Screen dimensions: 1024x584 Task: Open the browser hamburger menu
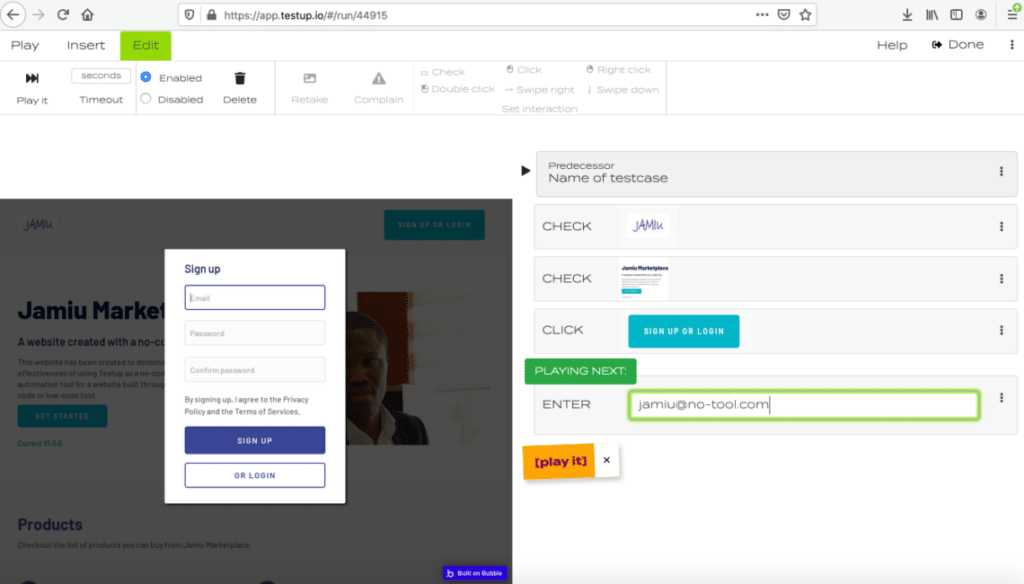[x=1012, y=14]
